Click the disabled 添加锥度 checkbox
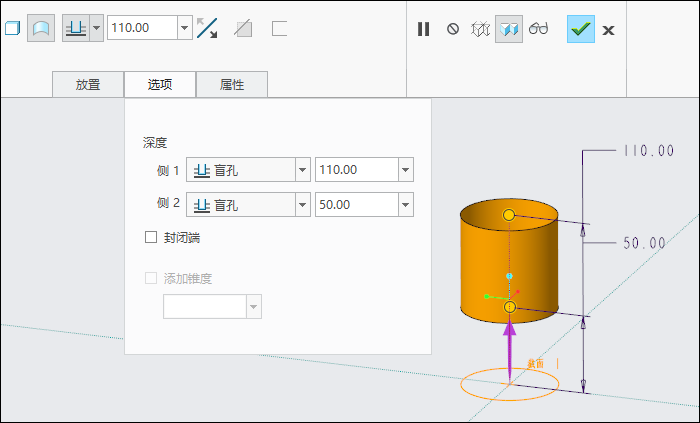700x423 pixels. pyautogui.click(x=151, y=278)
